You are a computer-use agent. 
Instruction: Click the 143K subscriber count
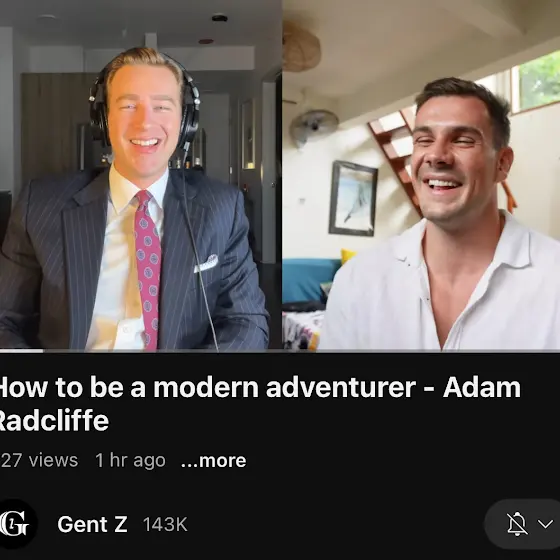165,524
